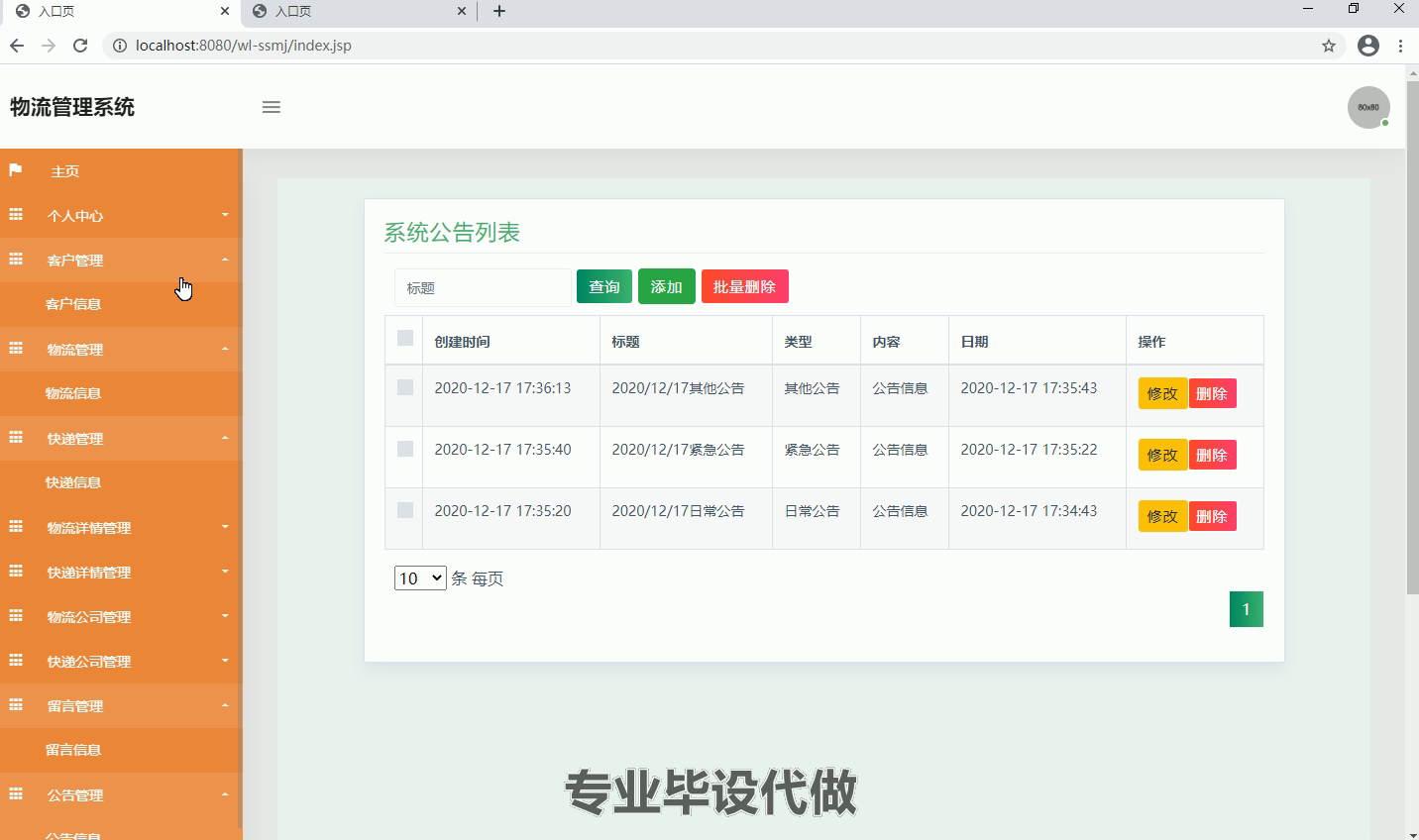This screenshot has width=1419, height=840.
Task: View site information icon in the address bar
Action: point(120,46)
